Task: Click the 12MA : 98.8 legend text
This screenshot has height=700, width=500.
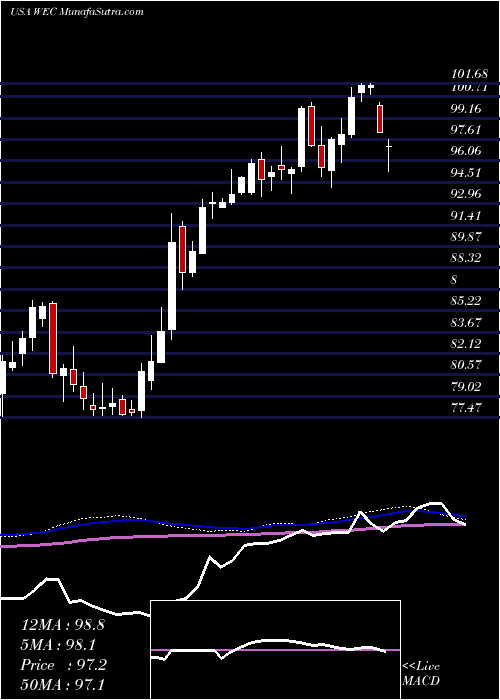Action: click(x=63, y=625)
